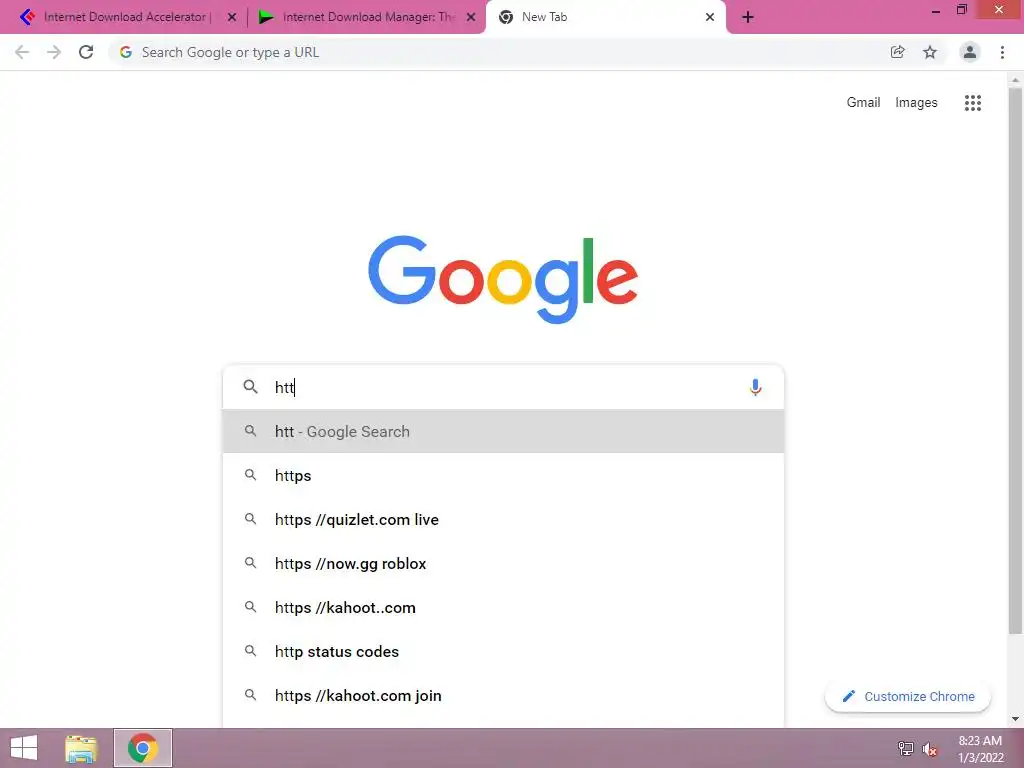The height and width of the screenshot is (768, 1024).
Task: Open the Gmail link
Action: 863,103
